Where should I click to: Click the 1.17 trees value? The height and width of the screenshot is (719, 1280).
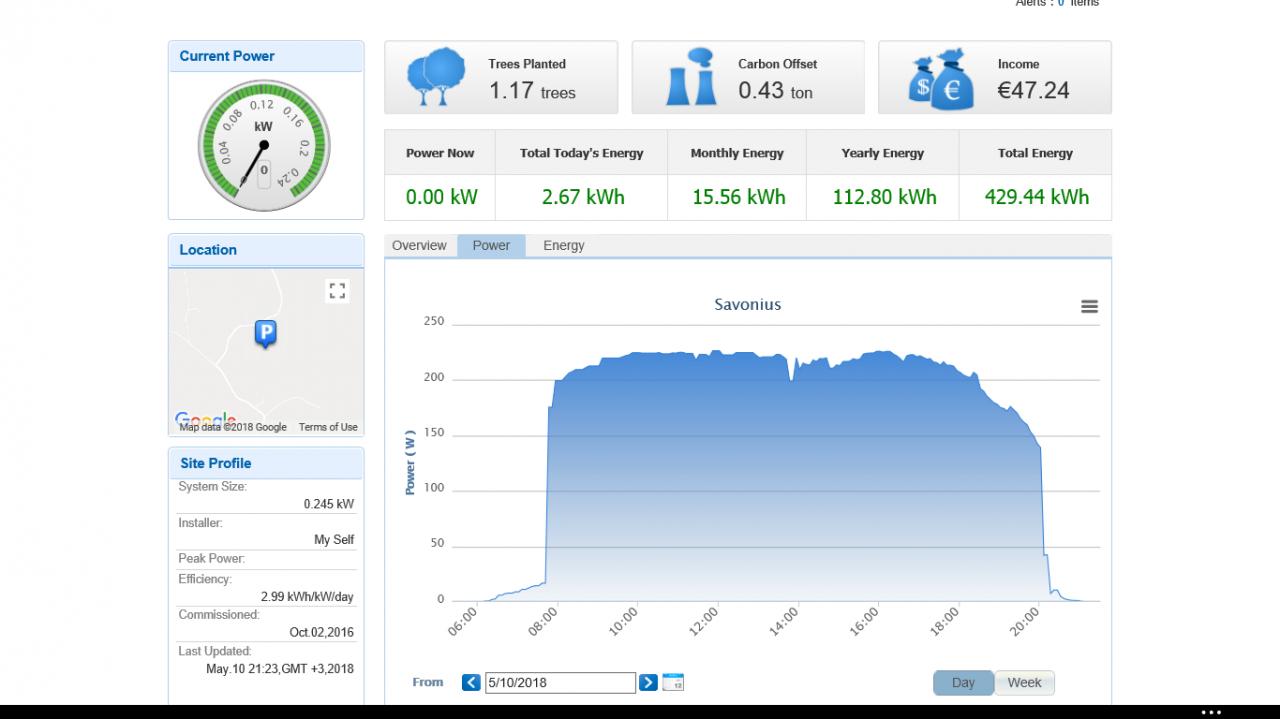(532, 91)
